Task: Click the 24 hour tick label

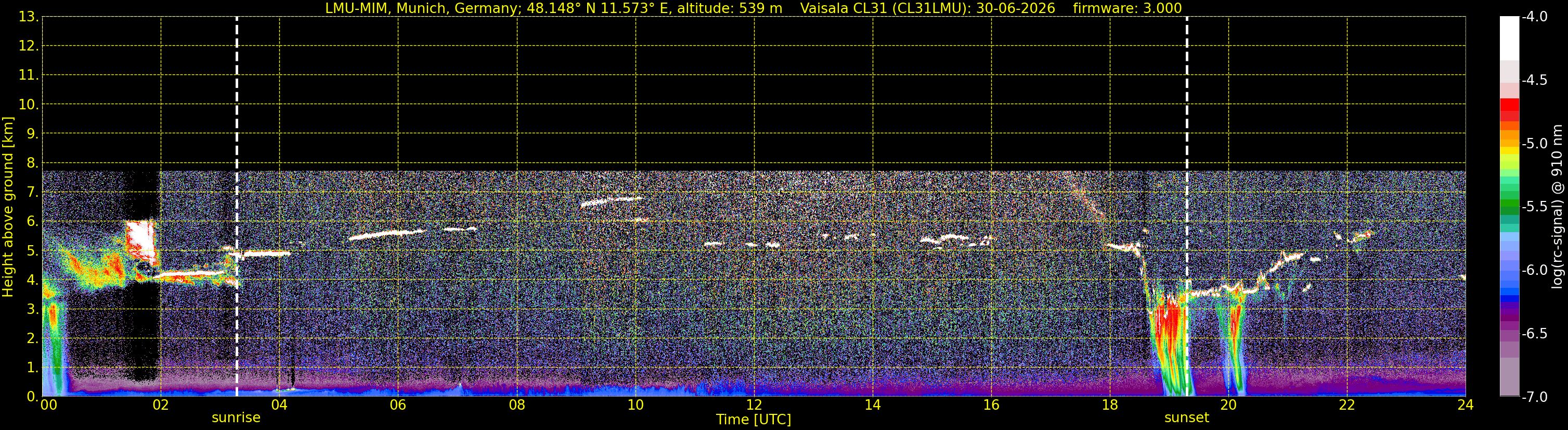Action: (1465, 405)
